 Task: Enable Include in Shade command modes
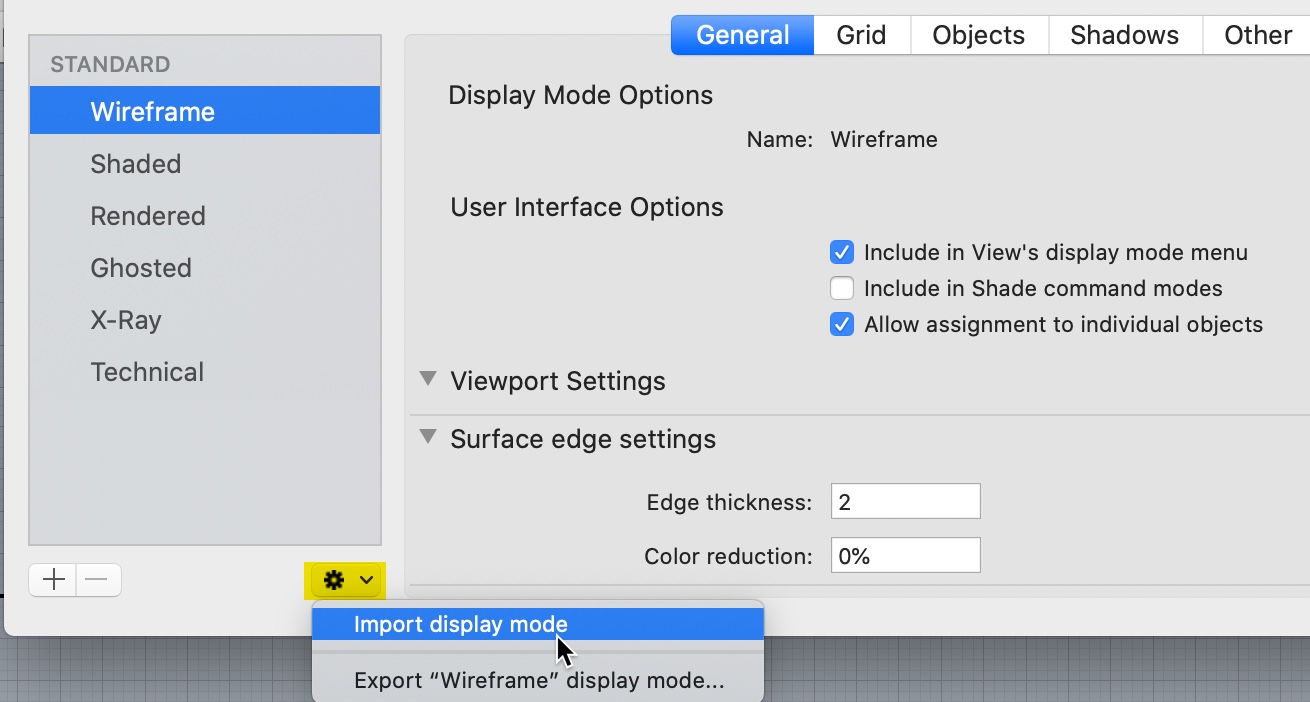point(842,289)
